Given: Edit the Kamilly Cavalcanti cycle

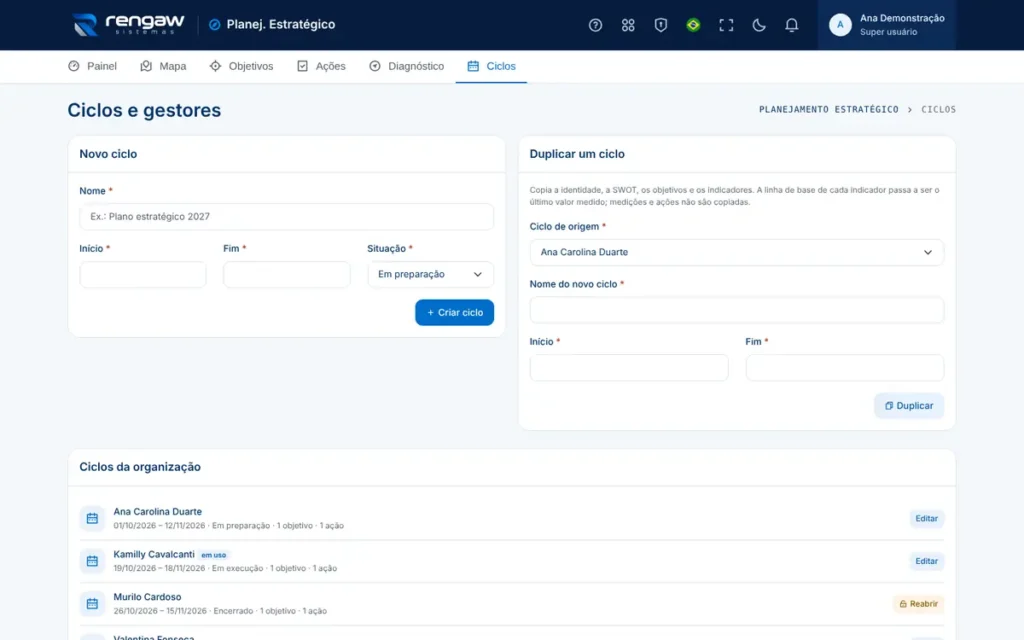Looking at the screenshot, I should coord(926,561).
